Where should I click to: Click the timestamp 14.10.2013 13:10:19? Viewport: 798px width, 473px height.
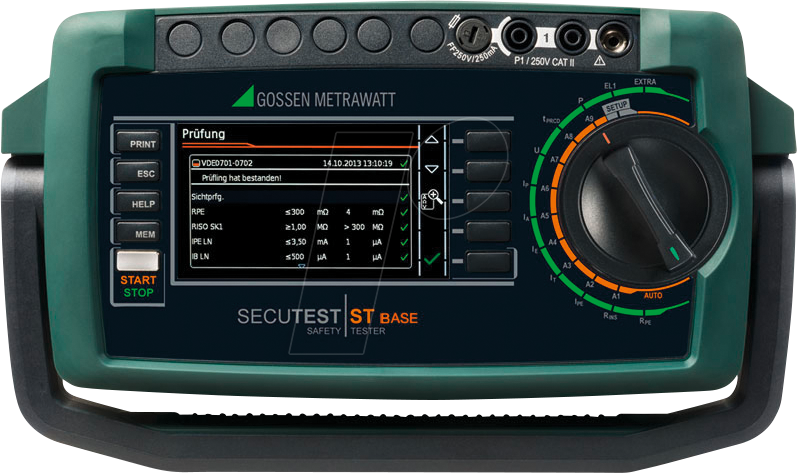pos(358,163)
